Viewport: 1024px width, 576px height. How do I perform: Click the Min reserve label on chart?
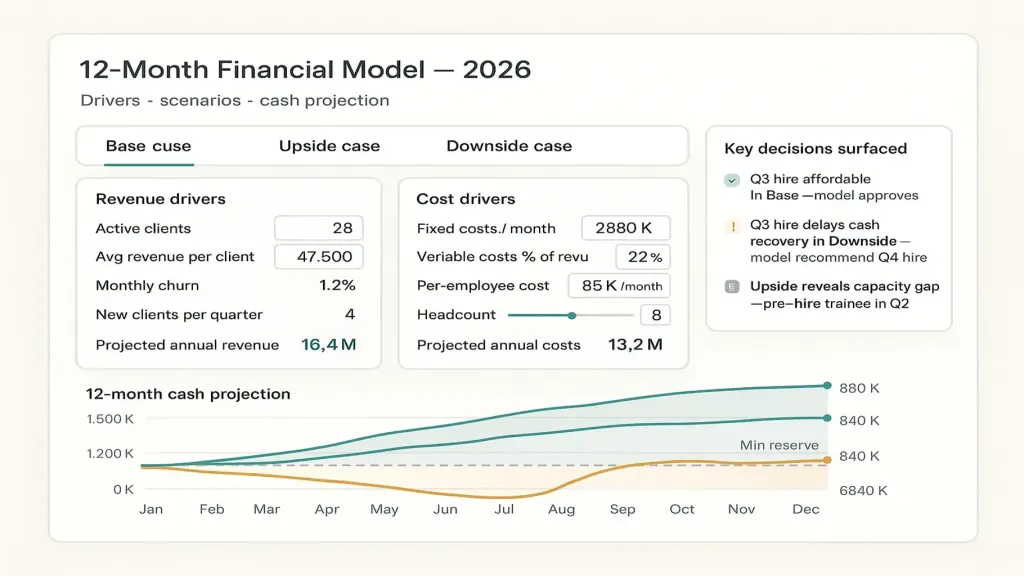[779, 445]
